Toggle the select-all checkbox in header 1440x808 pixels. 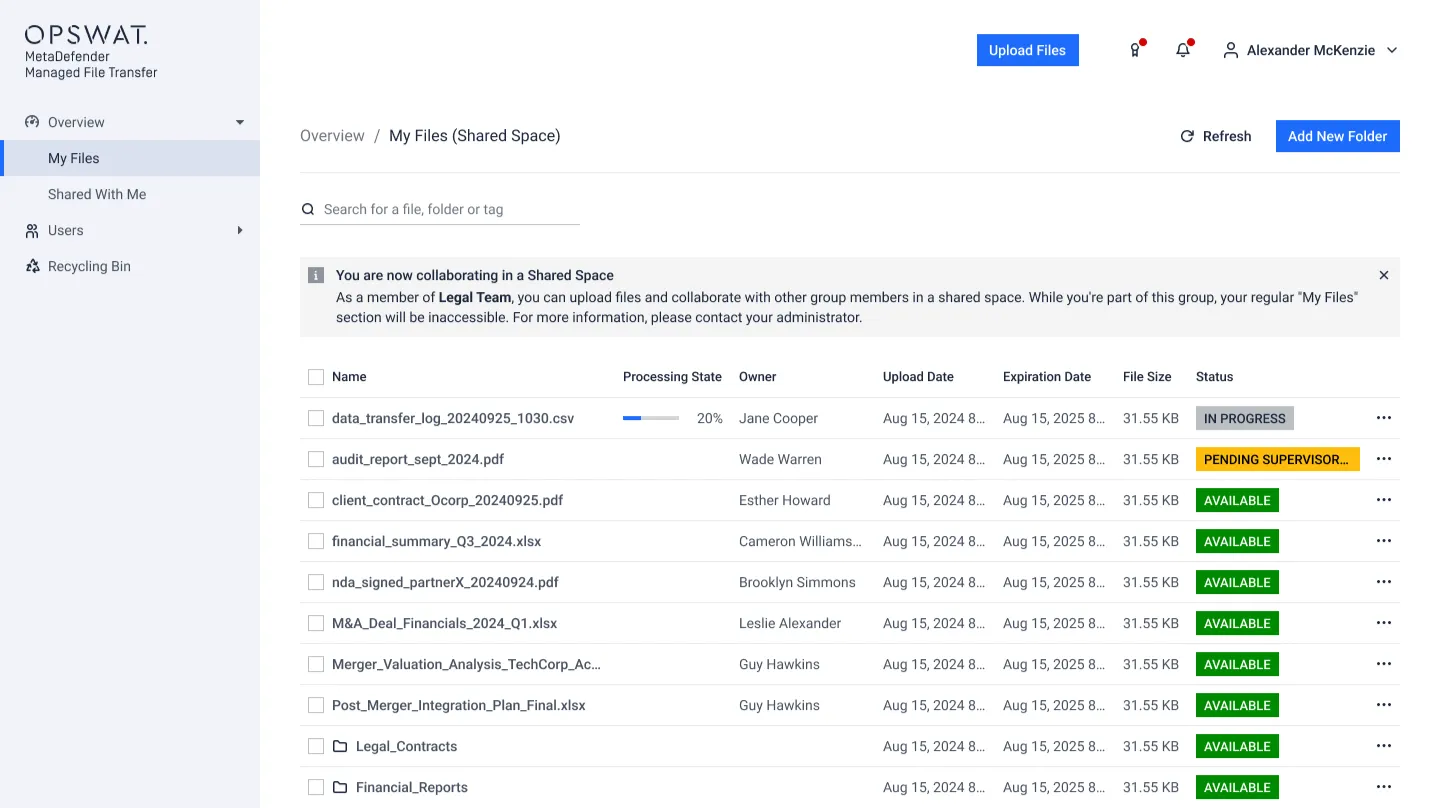[316, 377]
